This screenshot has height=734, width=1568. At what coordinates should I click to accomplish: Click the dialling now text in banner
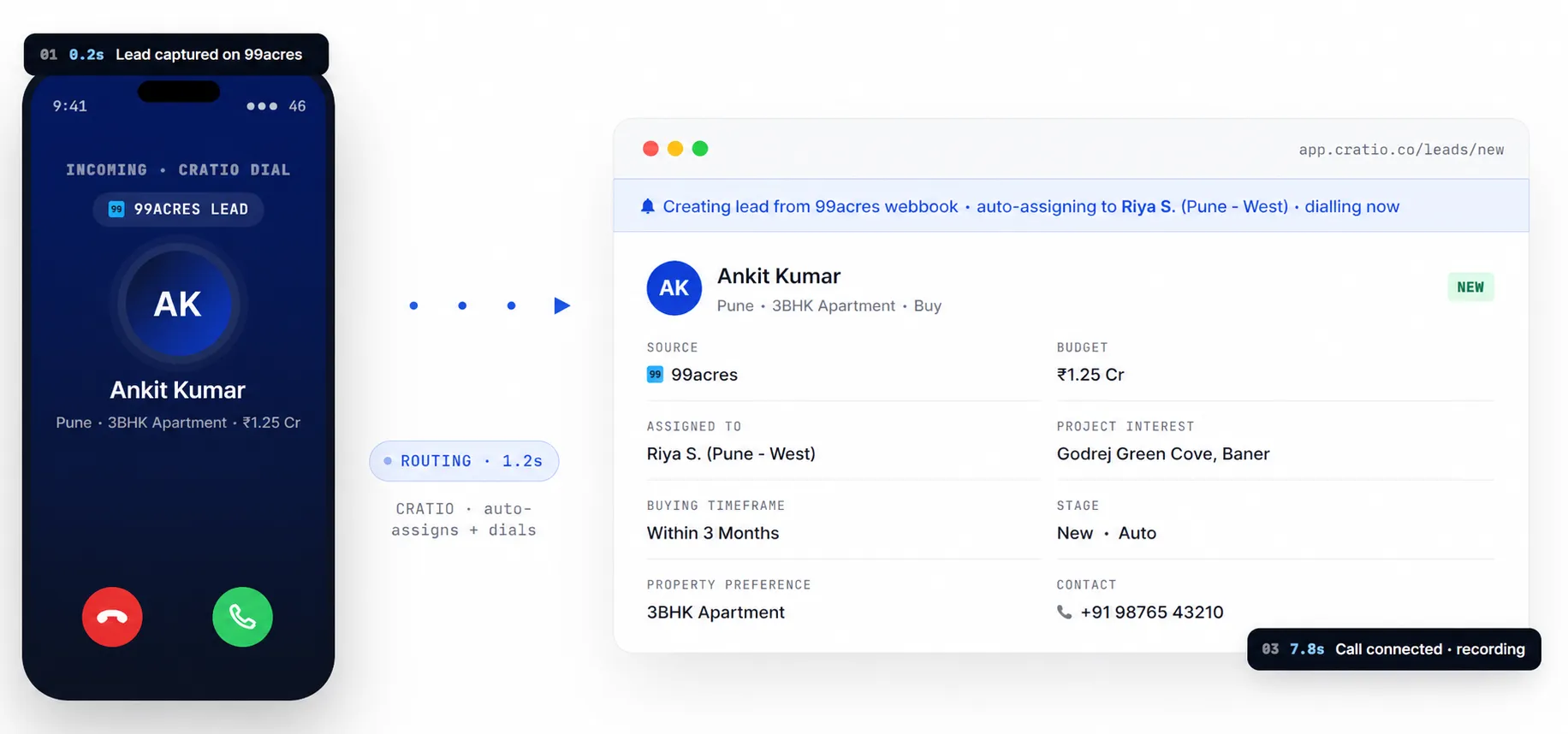click(x=1352, y=206)
